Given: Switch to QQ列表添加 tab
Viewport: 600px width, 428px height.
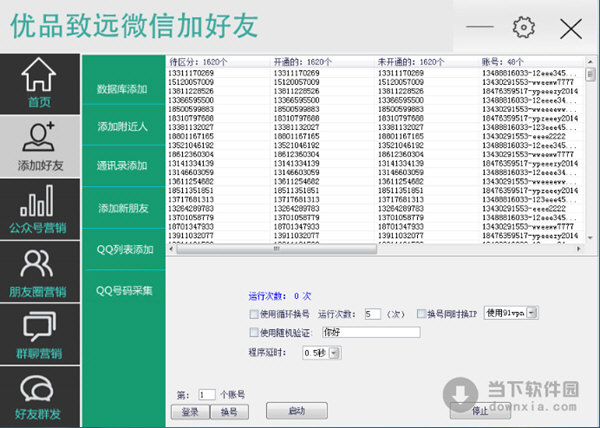Looking at the screenshot, I should [124, 249].
